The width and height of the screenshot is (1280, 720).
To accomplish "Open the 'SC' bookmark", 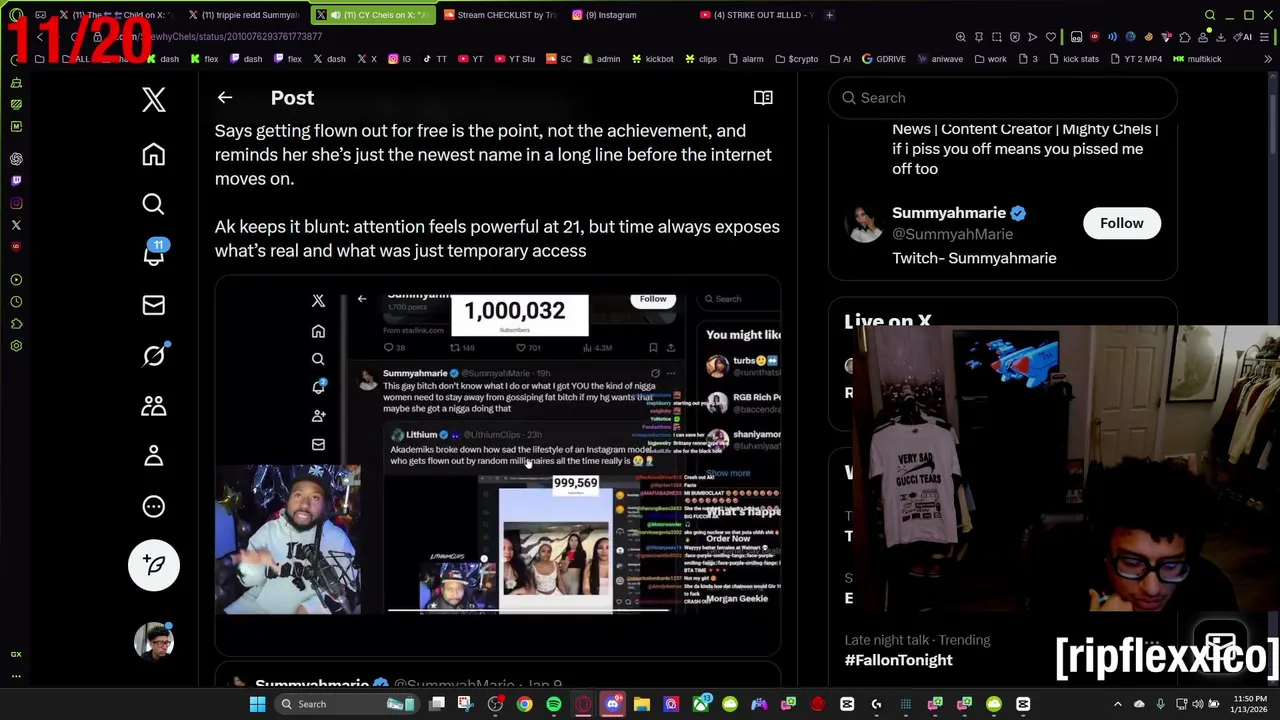I will [x=558, y=59].
